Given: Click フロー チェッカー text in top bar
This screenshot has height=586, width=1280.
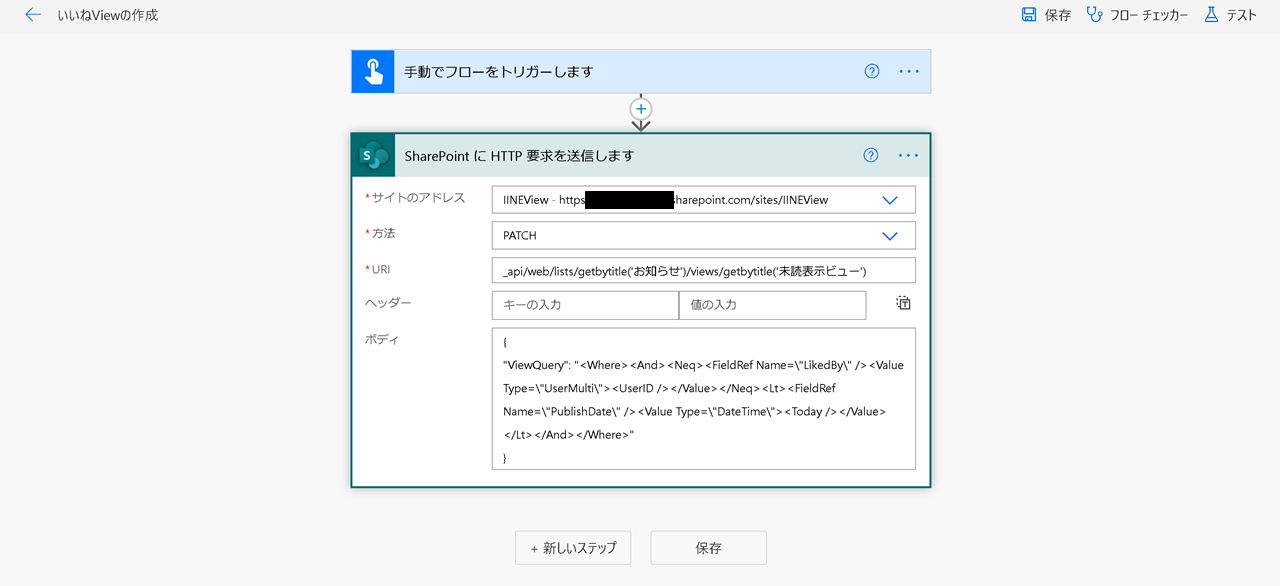Looking at the screenshot, I should click(x=1149, y=15).
